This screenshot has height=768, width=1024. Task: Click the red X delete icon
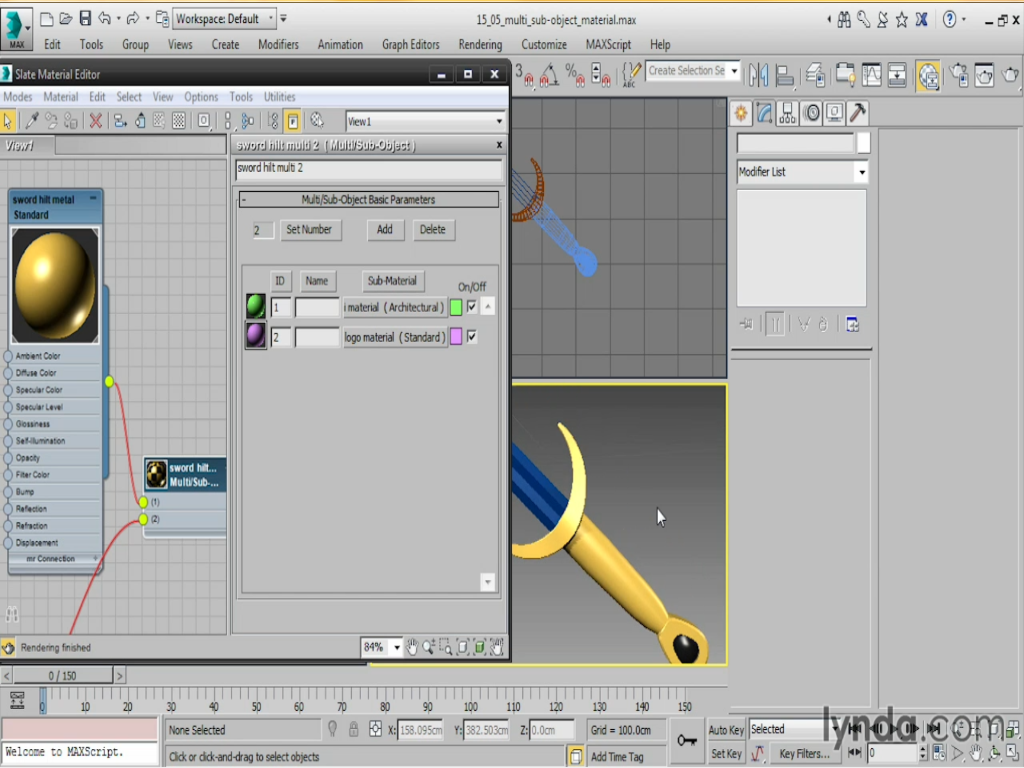coord(96,121)
